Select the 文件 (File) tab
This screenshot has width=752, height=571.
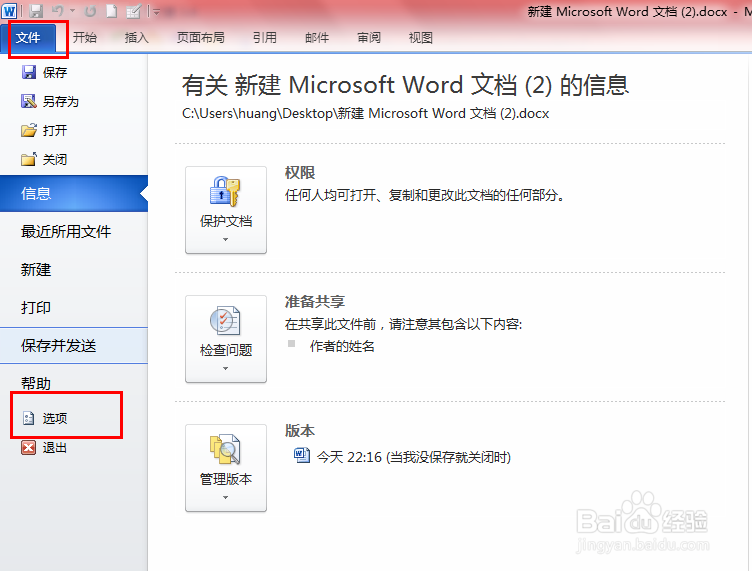[x=28, y=37]
